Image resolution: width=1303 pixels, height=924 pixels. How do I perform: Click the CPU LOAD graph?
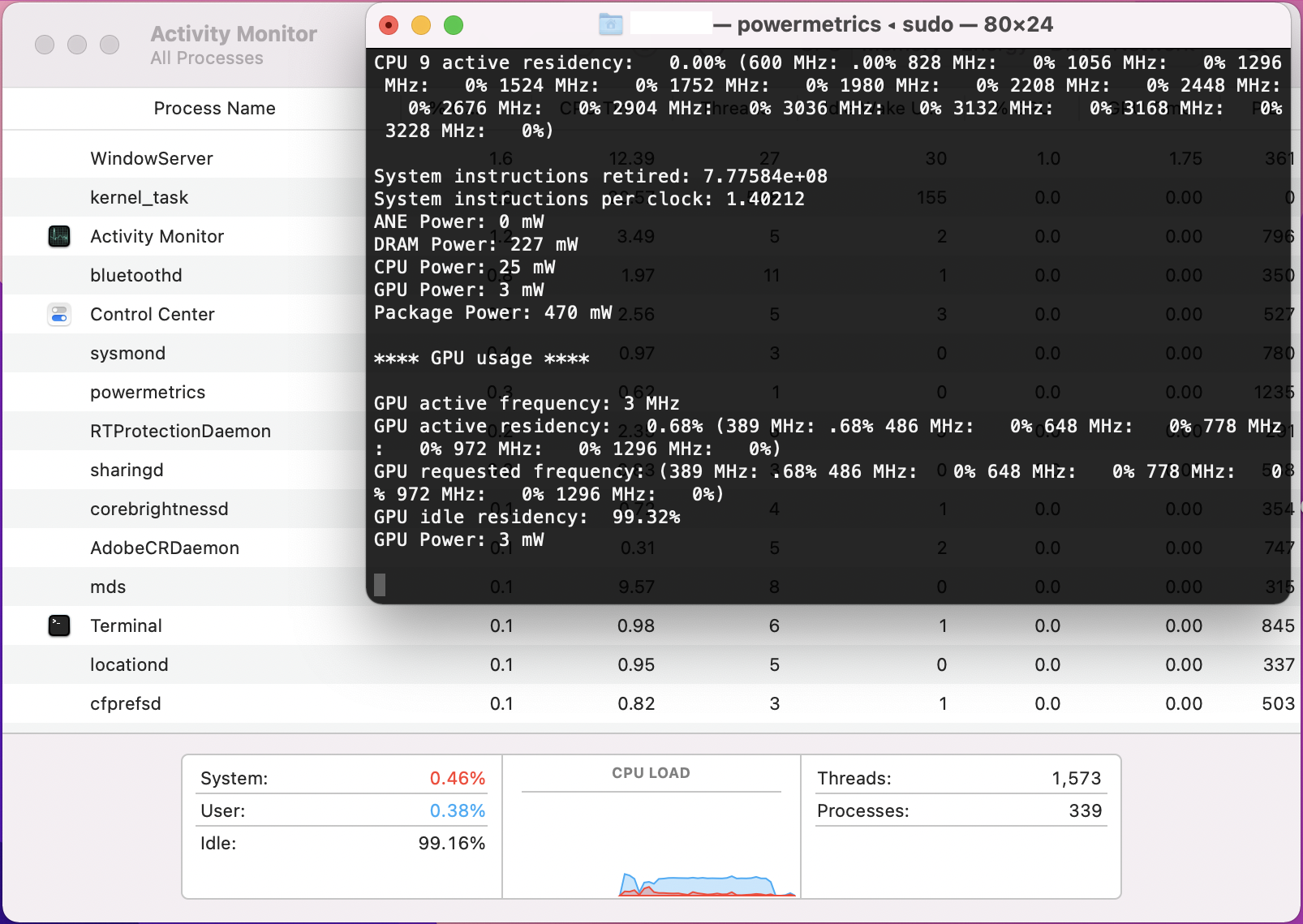(x=651, y=844)
